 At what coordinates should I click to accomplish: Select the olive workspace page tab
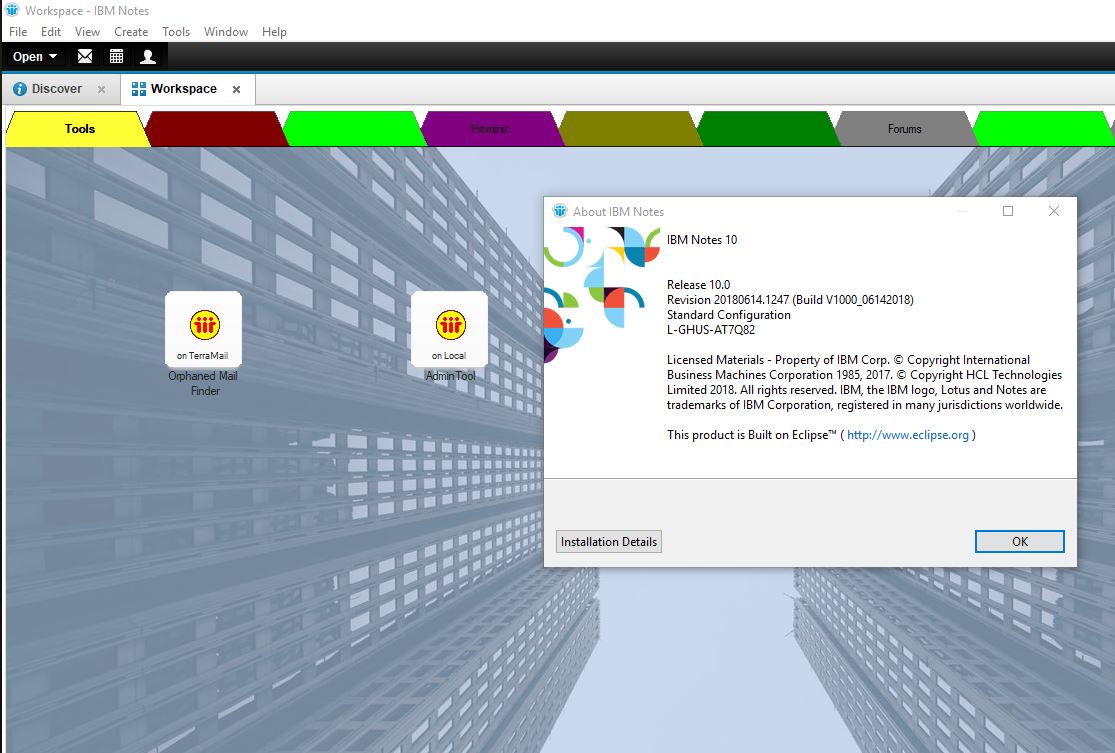click(629, 129)
